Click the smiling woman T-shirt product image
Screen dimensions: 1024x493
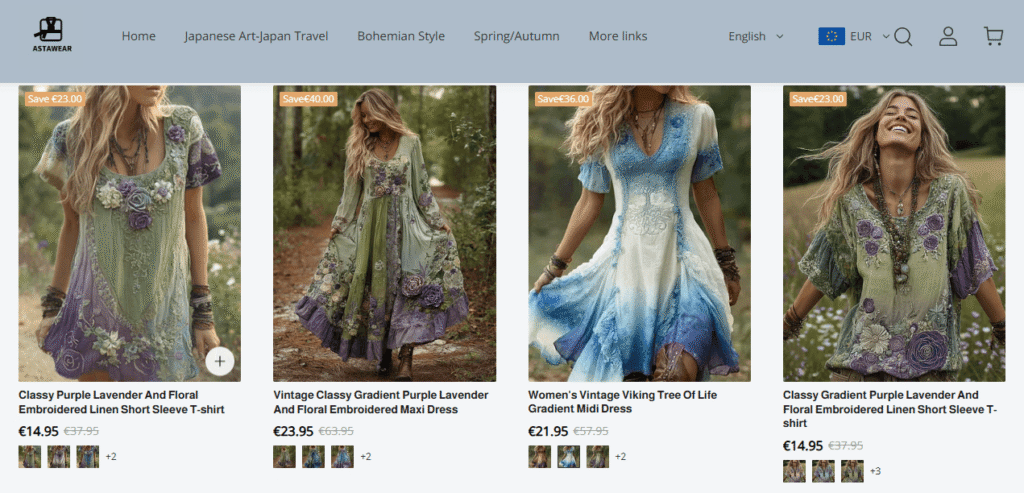(x=894, y=233)
